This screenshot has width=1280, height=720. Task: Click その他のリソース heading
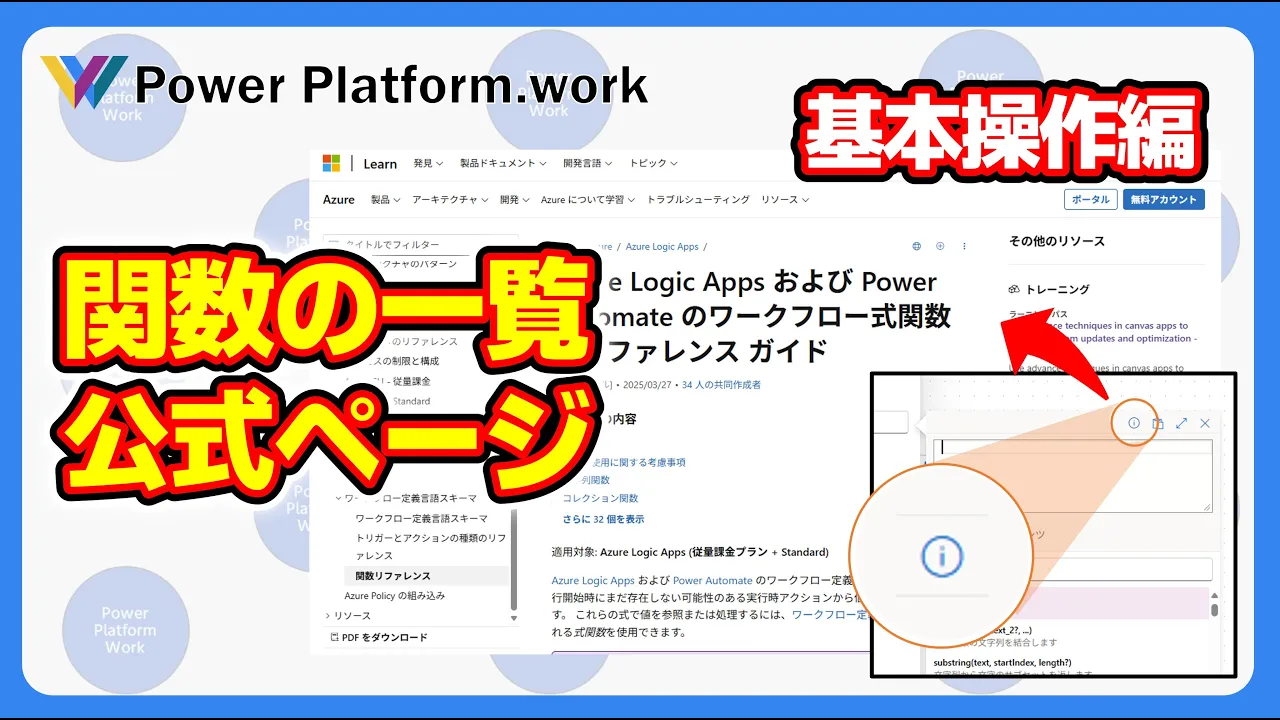coord(1056,241)
